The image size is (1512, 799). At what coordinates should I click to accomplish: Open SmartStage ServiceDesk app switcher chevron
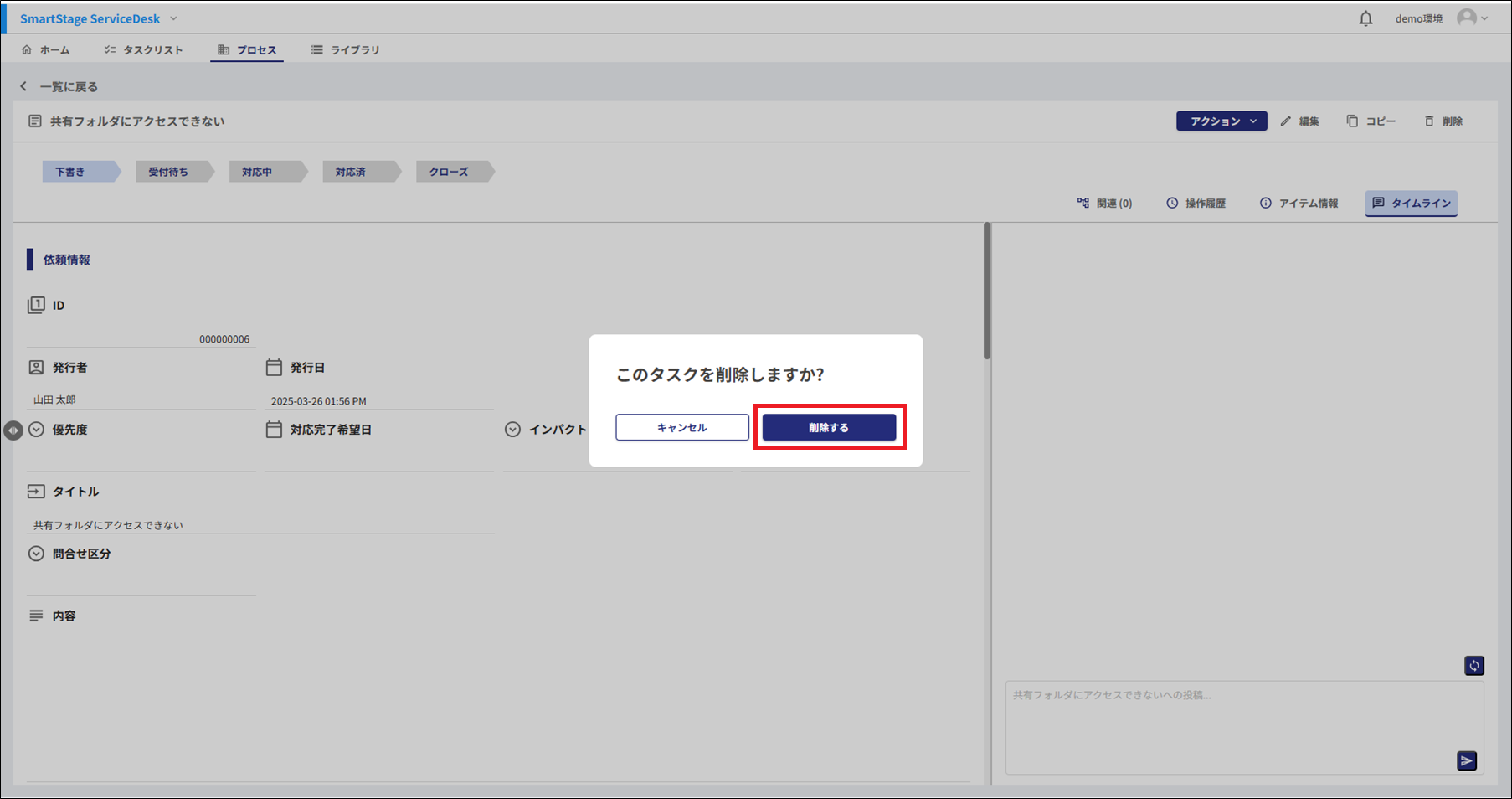coord(173,18)
